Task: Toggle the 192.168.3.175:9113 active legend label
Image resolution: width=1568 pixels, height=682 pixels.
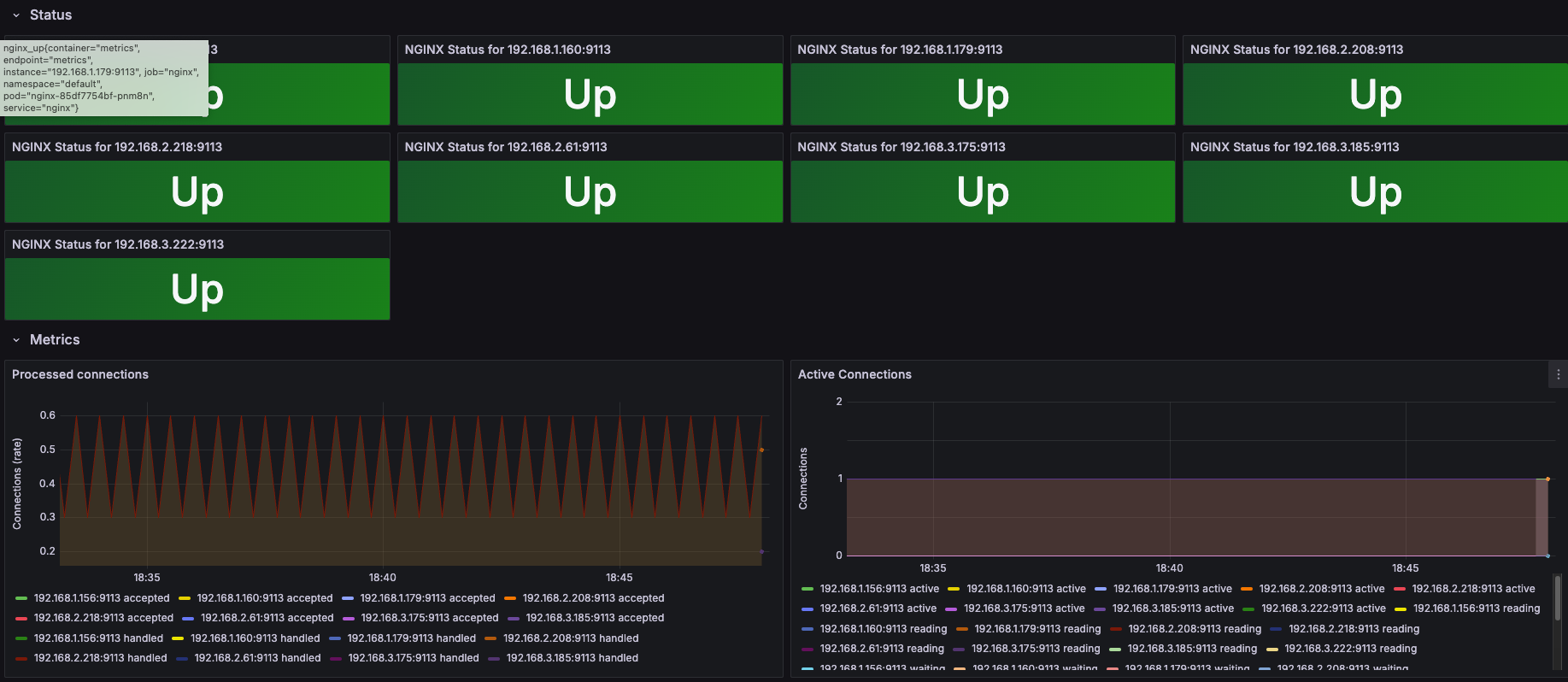Action: point(1025,609)
